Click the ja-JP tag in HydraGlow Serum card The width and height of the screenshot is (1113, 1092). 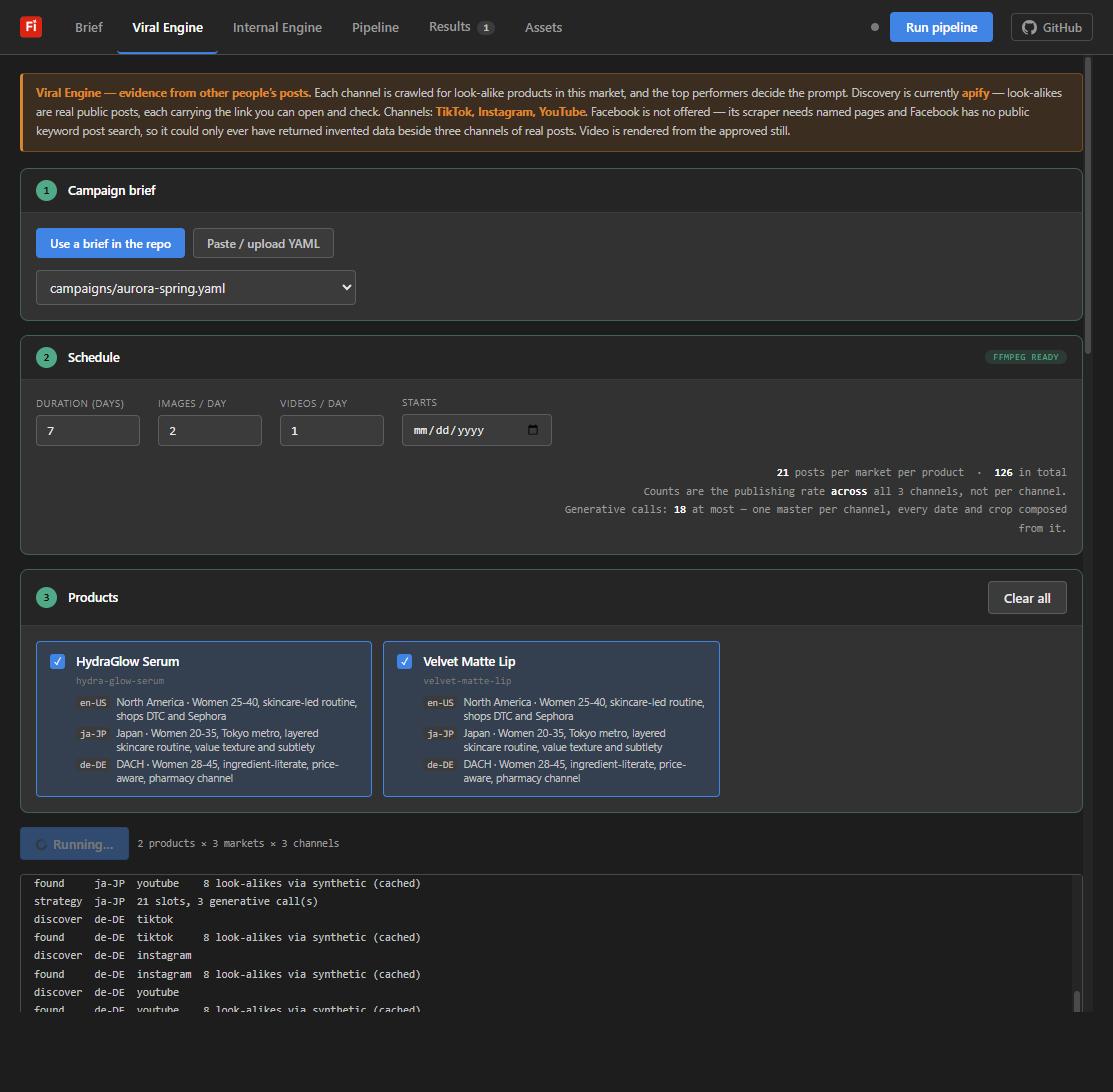click(93, 734)
